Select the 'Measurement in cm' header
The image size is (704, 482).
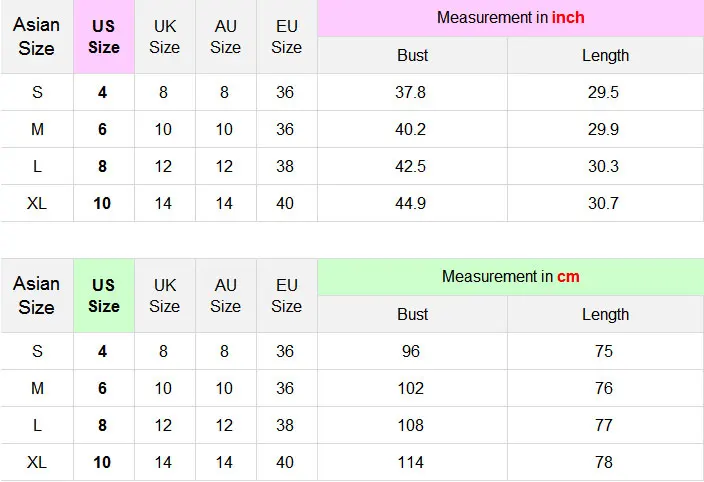pyautogui.click(x=510, y=276)
